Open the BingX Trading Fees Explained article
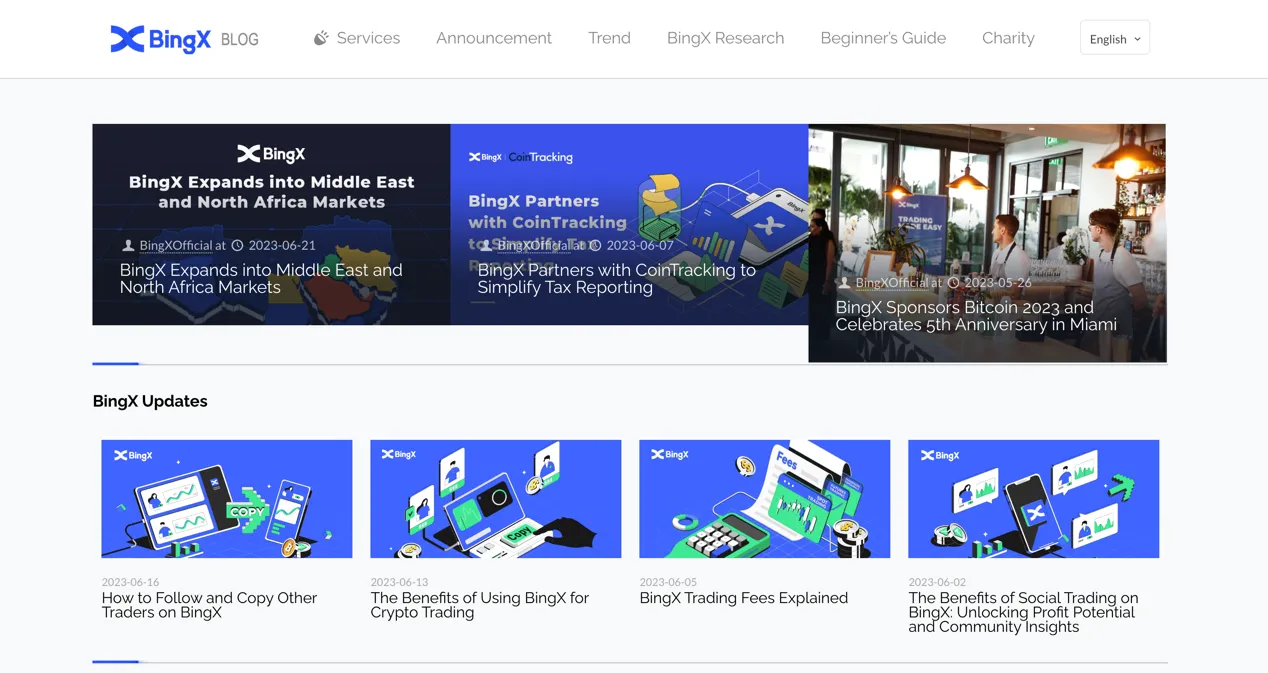Screen dimensions: 1268x673 coord(744,598)
